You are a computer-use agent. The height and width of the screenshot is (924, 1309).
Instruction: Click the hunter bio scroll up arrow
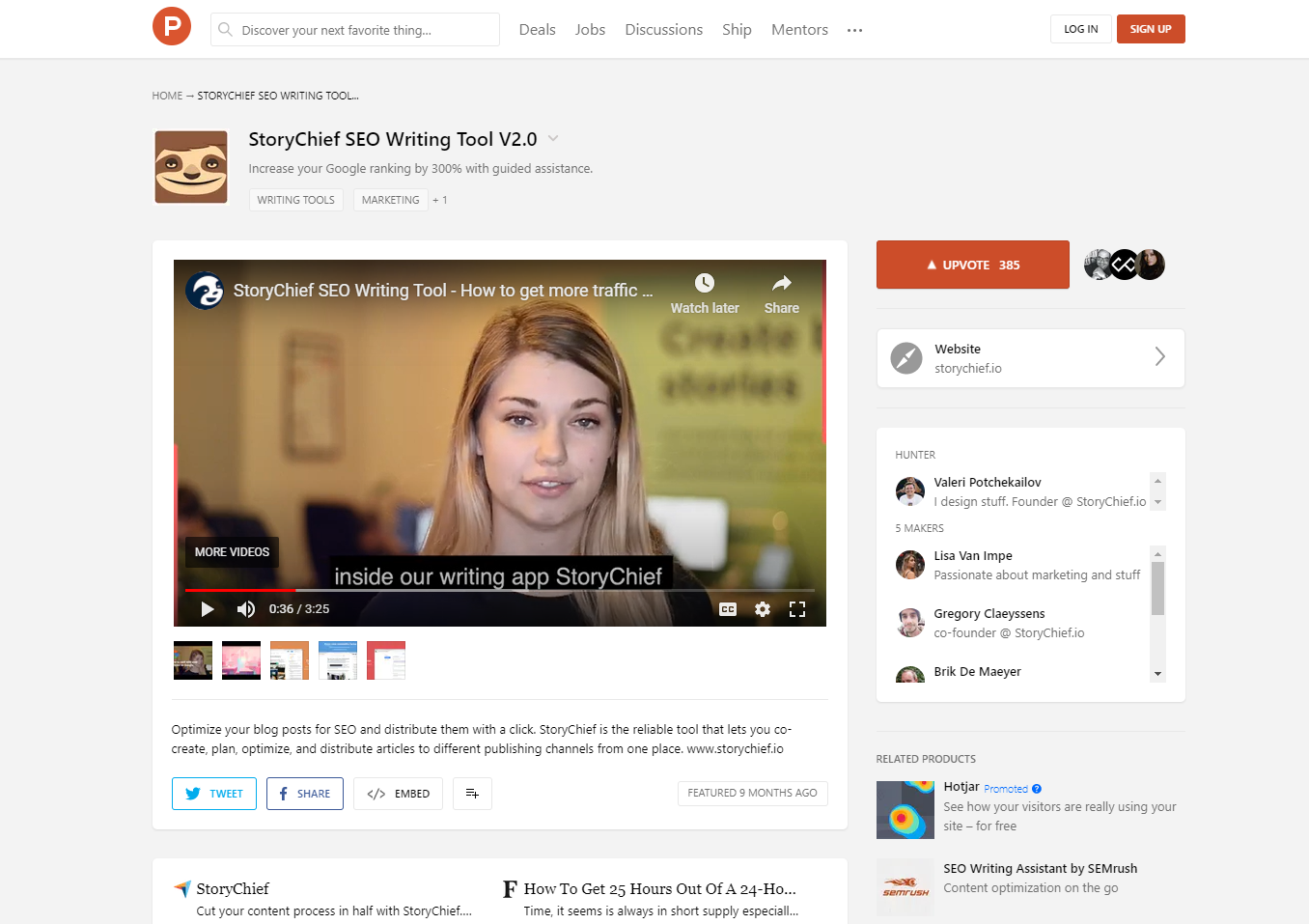[1157, 481]
